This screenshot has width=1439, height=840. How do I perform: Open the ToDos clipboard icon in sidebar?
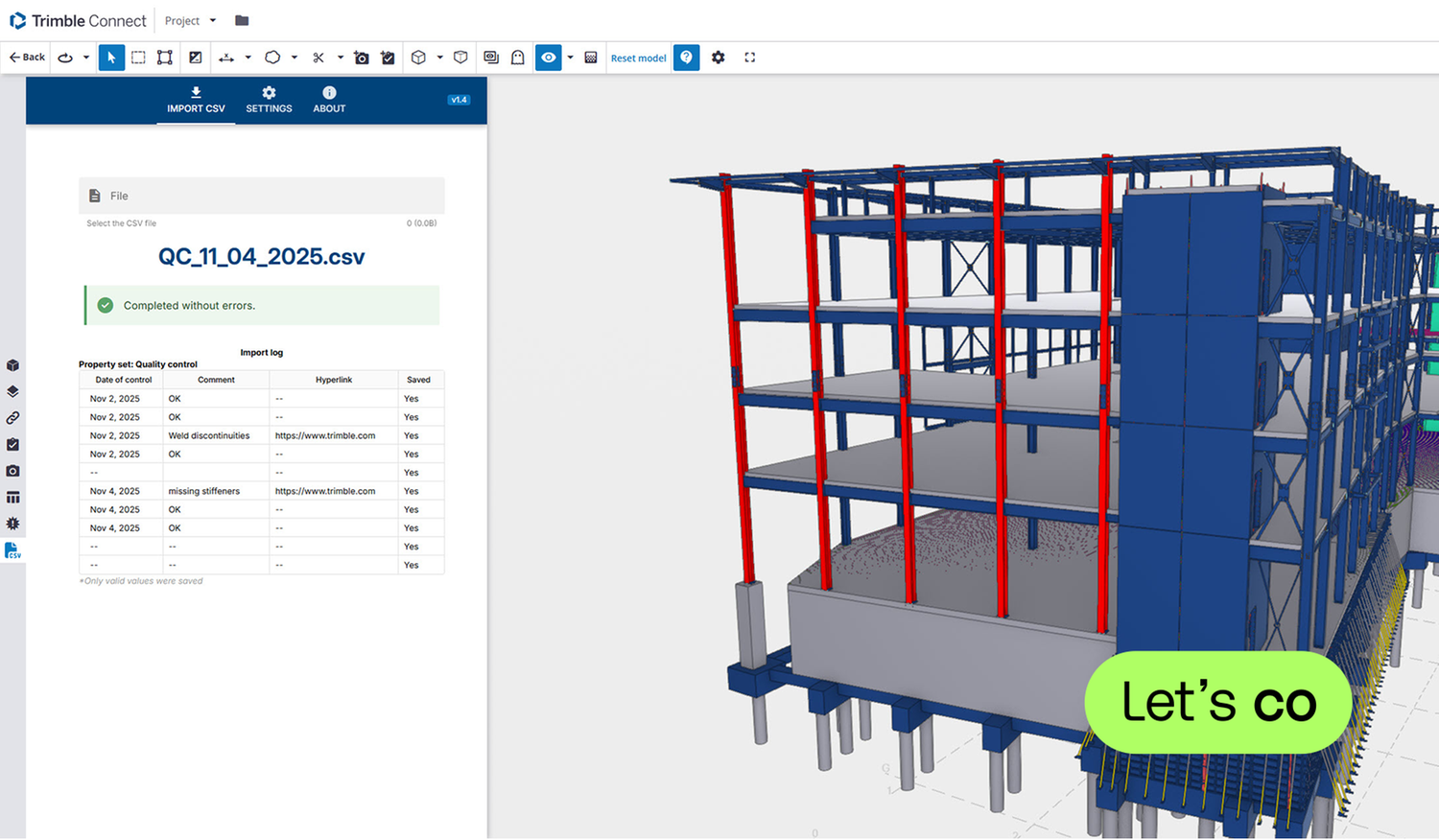pos(12,444)
